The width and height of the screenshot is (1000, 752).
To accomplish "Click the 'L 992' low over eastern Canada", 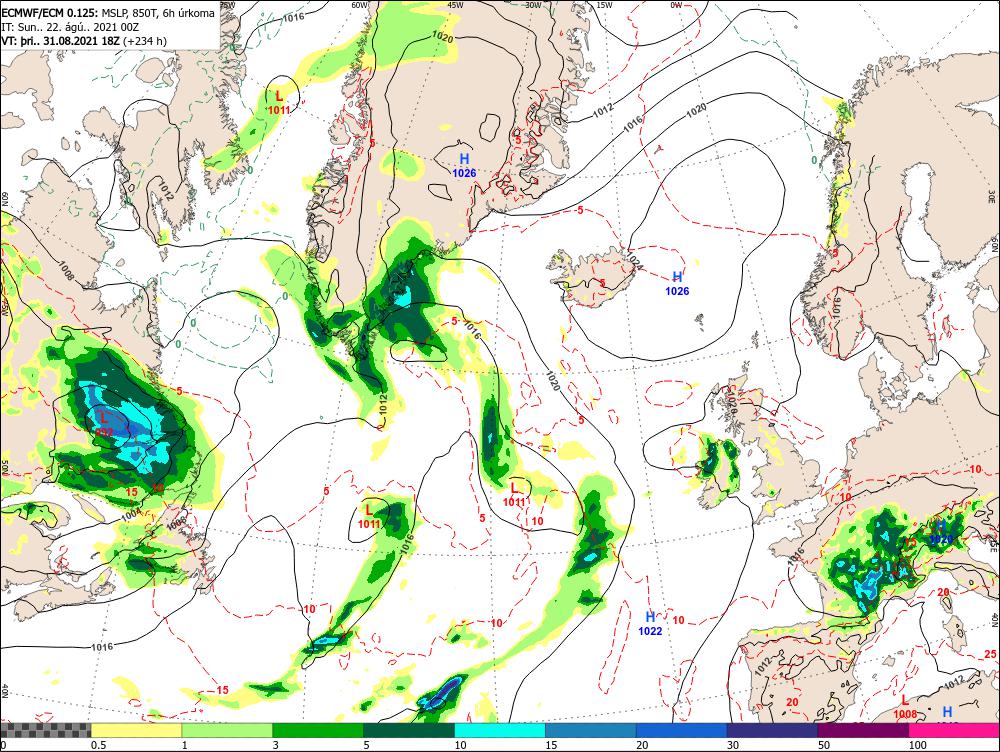I will click(x=104, y=425).
